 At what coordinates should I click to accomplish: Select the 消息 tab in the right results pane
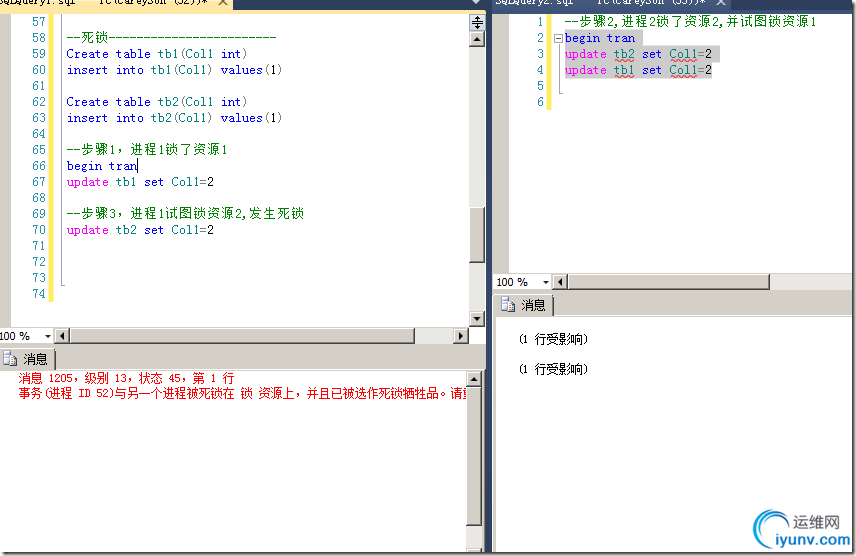[524, 305]
